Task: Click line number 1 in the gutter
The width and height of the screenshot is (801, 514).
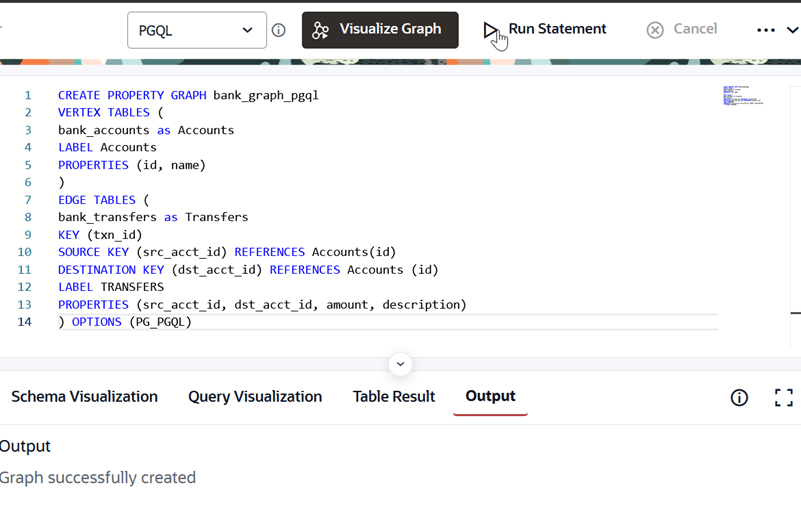Action: click(28, 96)
